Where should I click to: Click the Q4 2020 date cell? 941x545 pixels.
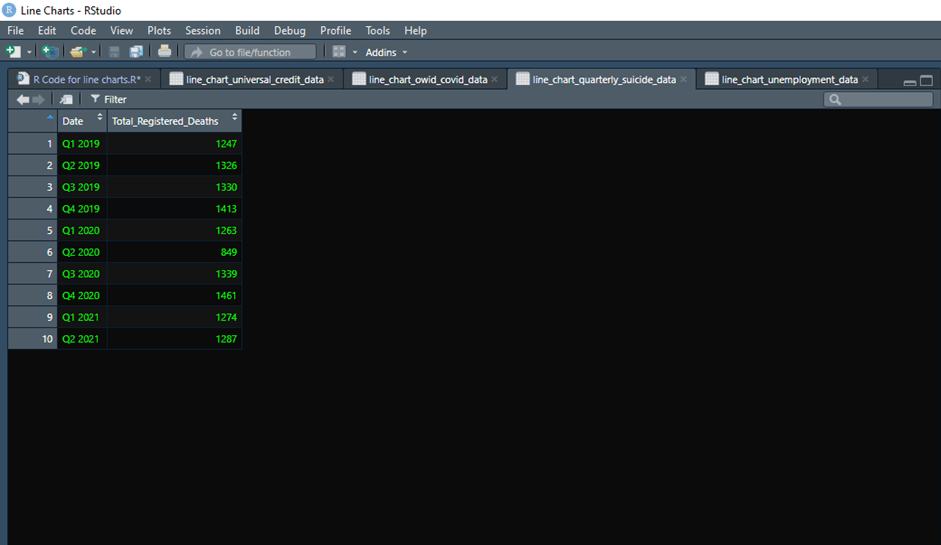81,295
